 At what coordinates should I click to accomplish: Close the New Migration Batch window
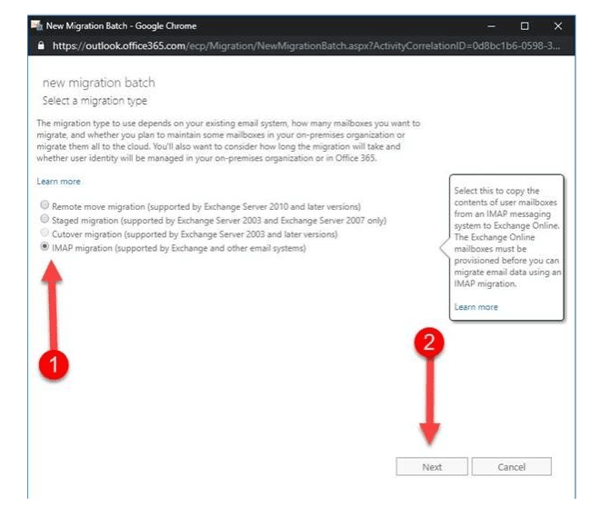coord(558,26)
